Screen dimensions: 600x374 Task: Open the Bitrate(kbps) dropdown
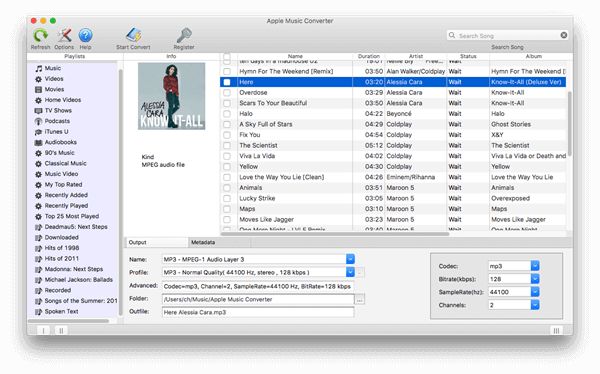click(535, 279)
